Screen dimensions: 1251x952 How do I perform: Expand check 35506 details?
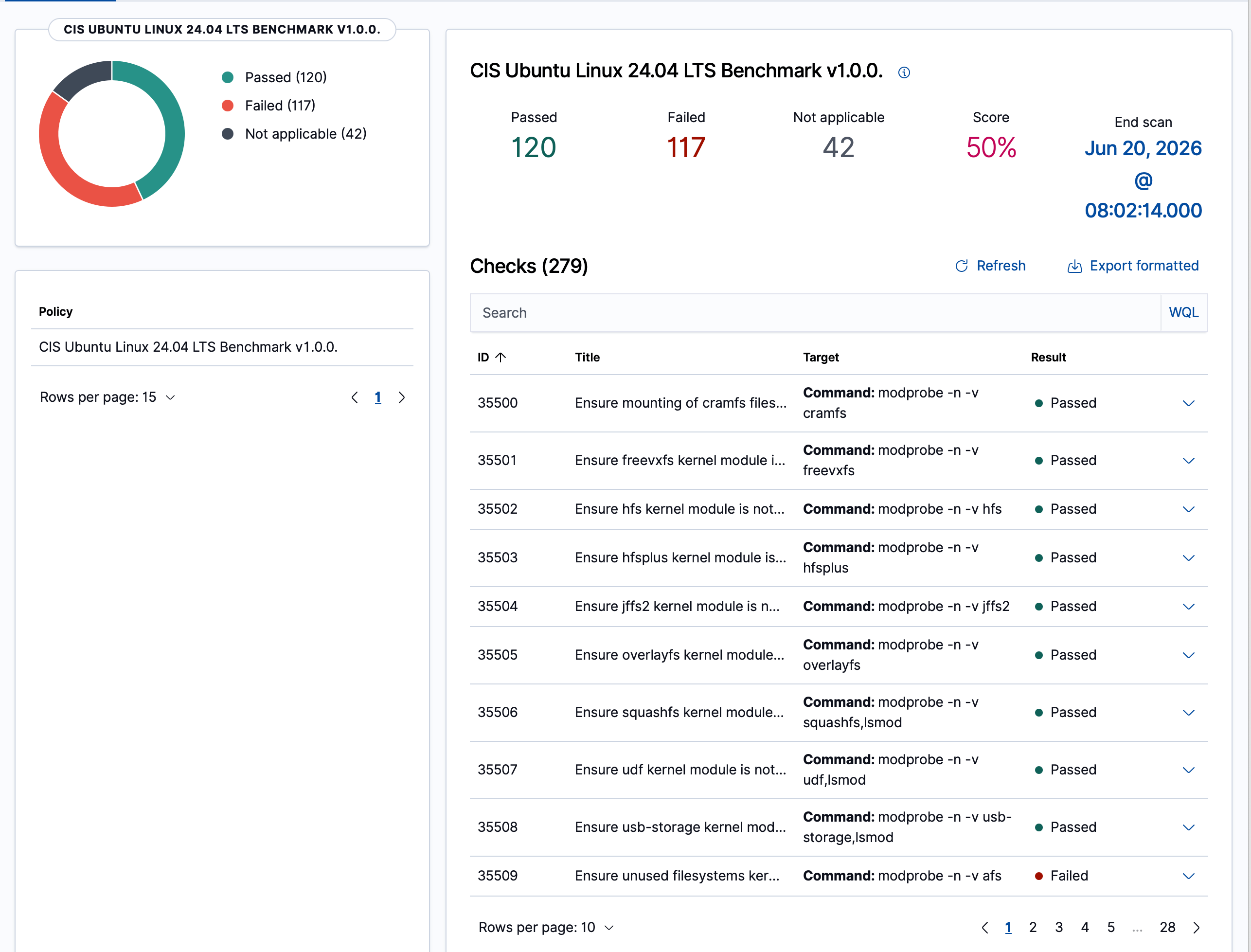(x=1189, y=713)
